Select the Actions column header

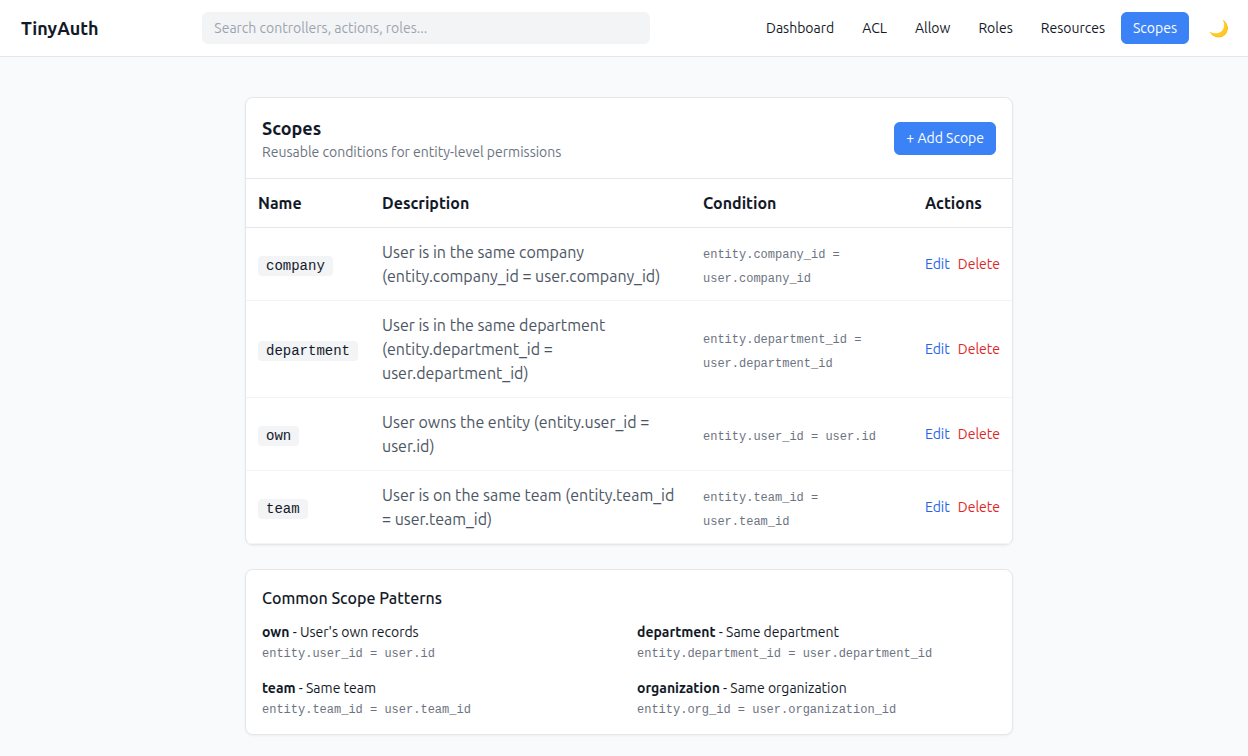(x=953, y=203)
